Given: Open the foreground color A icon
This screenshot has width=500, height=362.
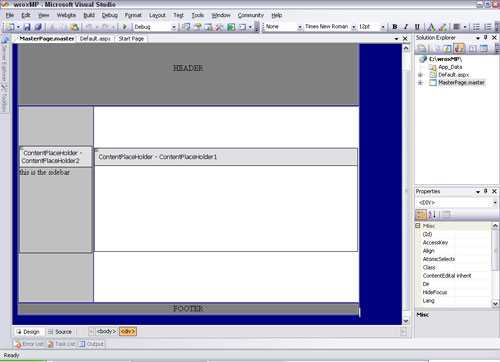Looking at the screenshot, I should [431, 27].
